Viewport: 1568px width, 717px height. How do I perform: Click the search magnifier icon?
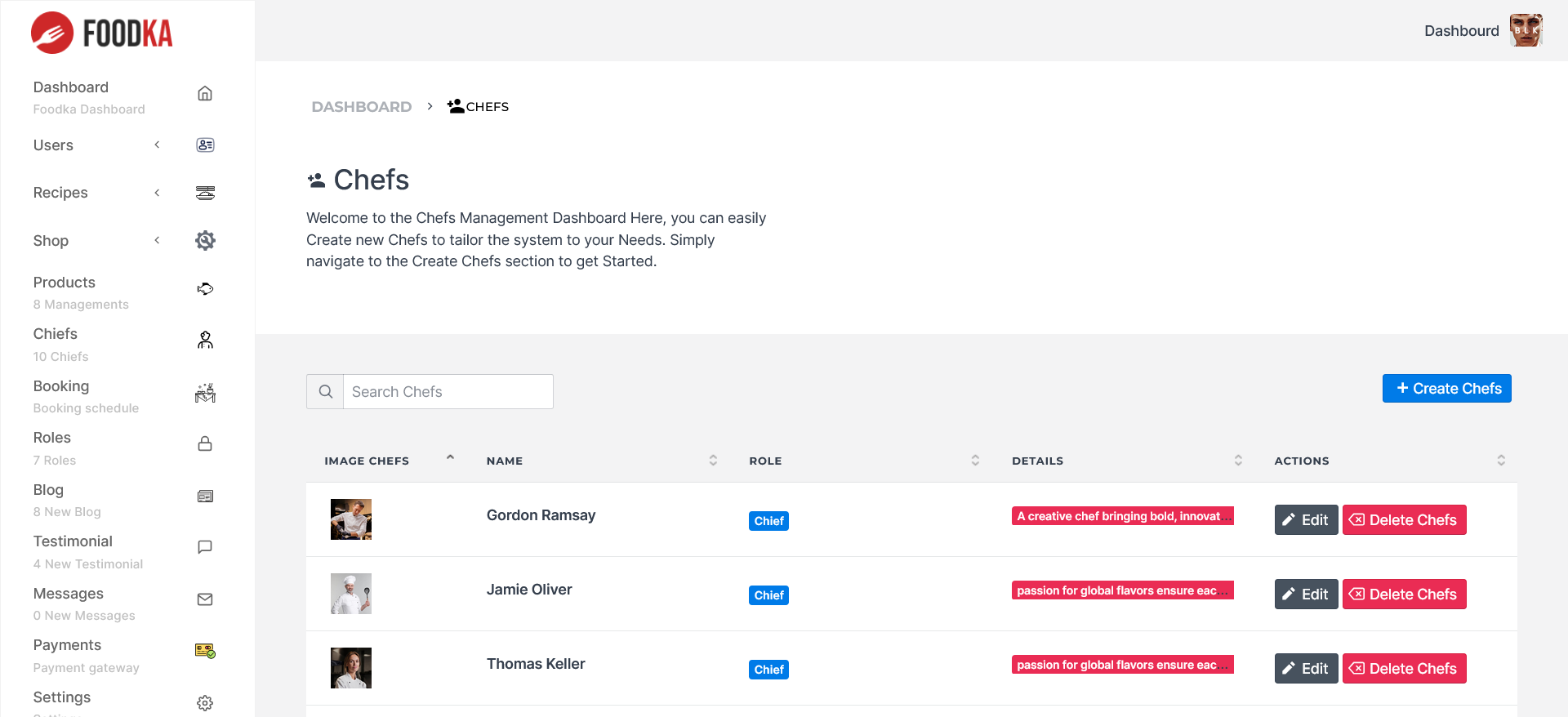[x=325, y=392]
